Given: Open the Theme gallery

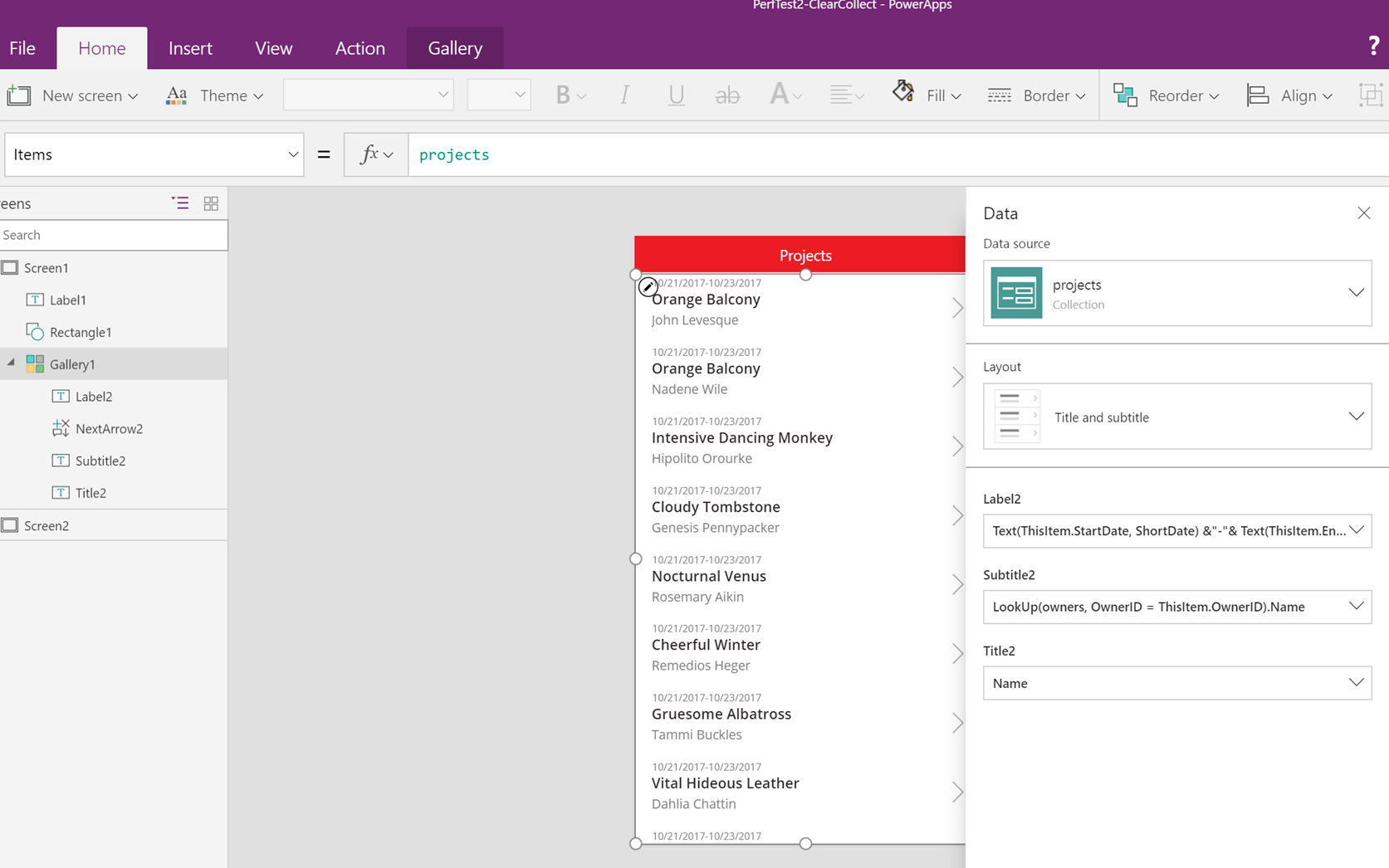Looking at the screenshot, I should 214,95.
